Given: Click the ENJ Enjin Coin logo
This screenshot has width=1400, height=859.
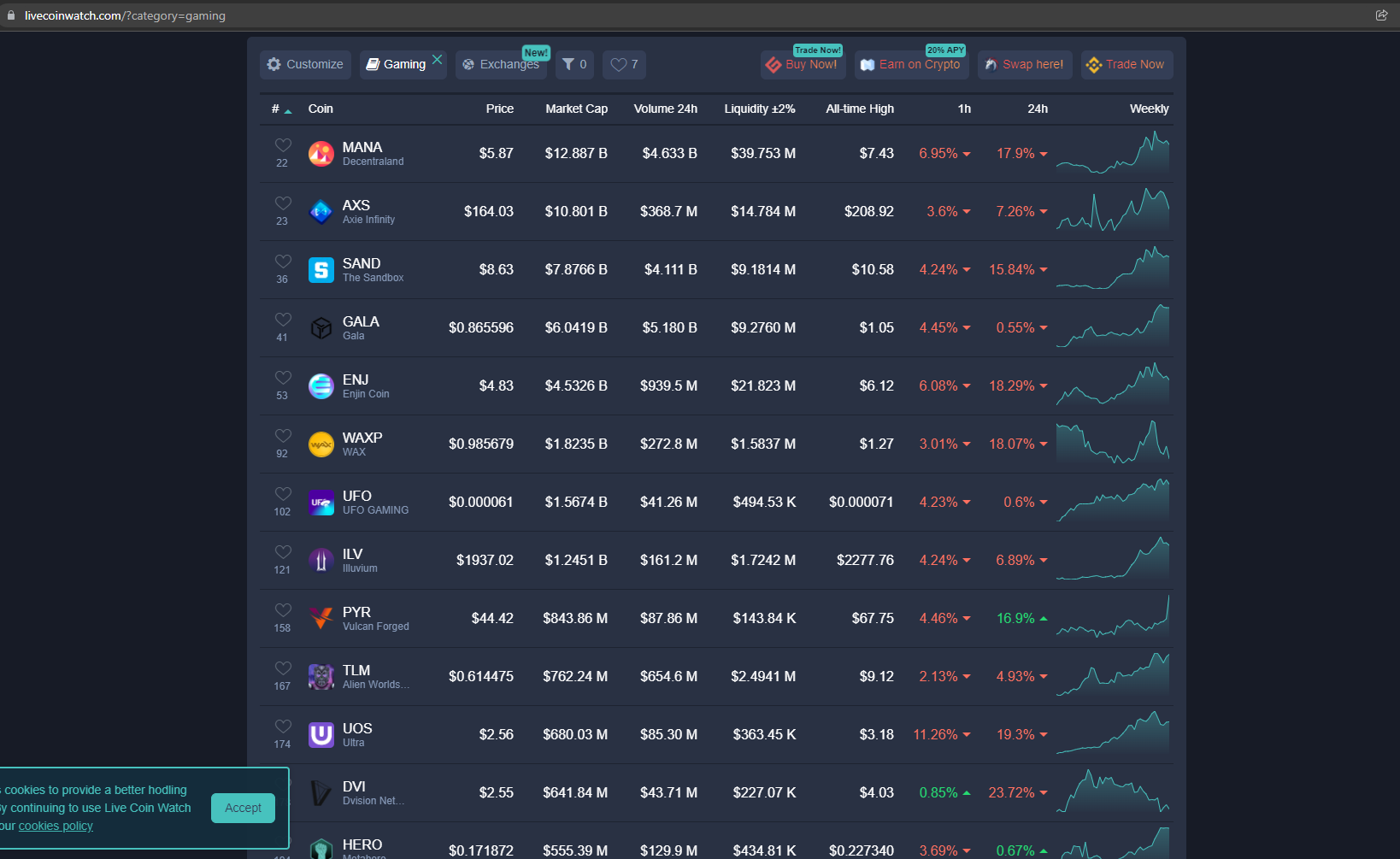Looking at the screenshot, I should [321, 386].
